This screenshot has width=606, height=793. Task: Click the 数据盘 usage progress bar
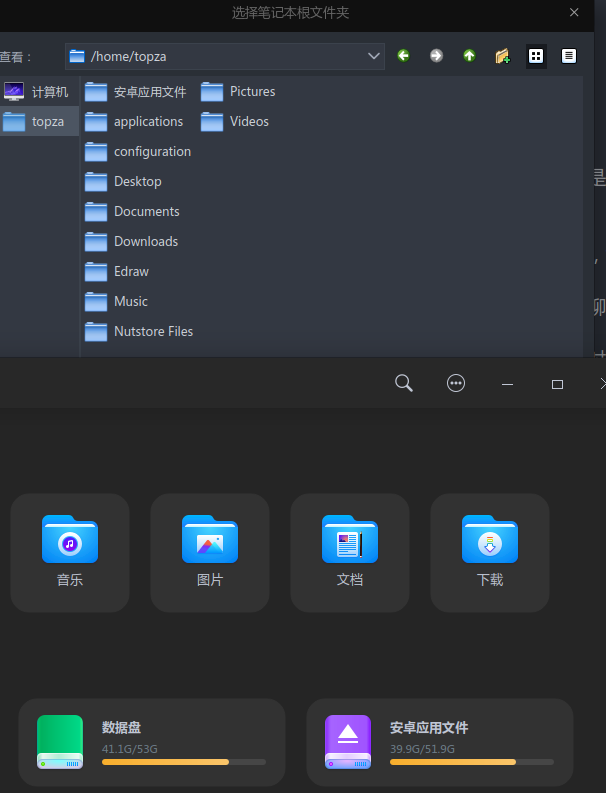point(184,762)
